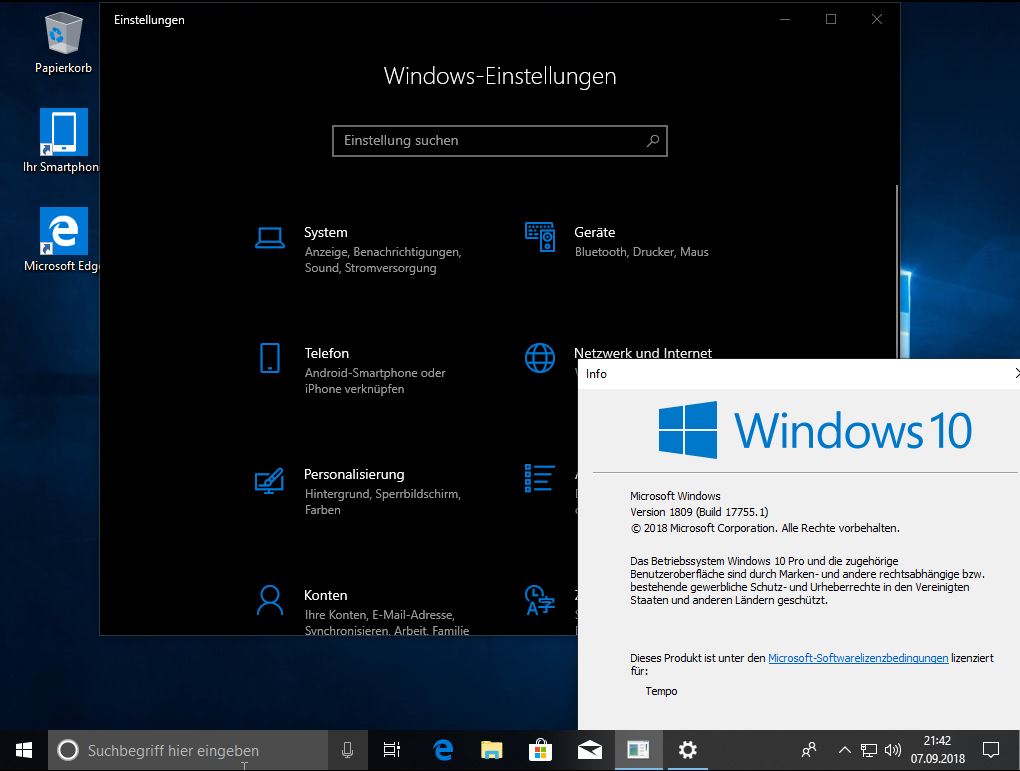The width and height of the screenshot is (1020, 771).
Task: Open the Konten category title
Action: tap(325, 595)
